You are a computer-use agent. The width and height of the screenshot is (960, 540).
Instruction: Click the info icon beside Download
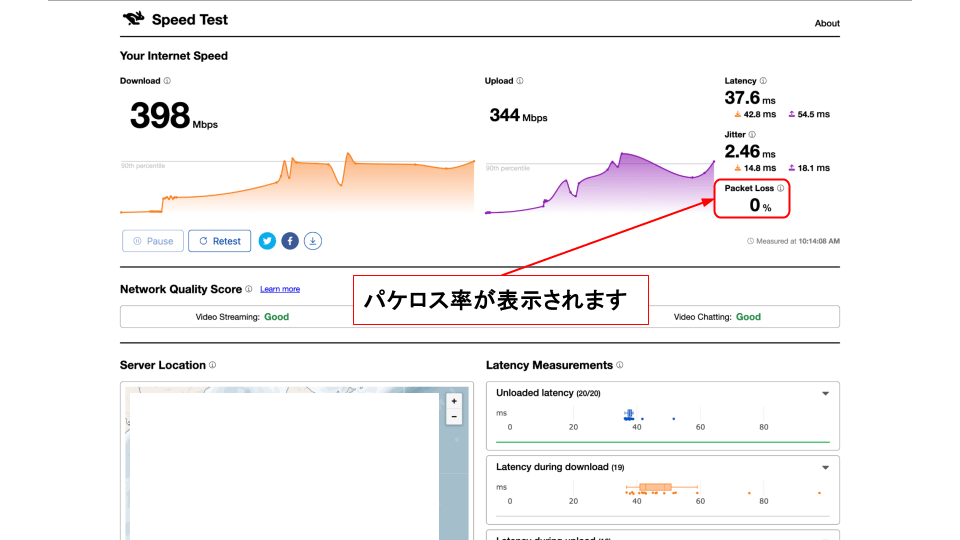tap(167, 81)
